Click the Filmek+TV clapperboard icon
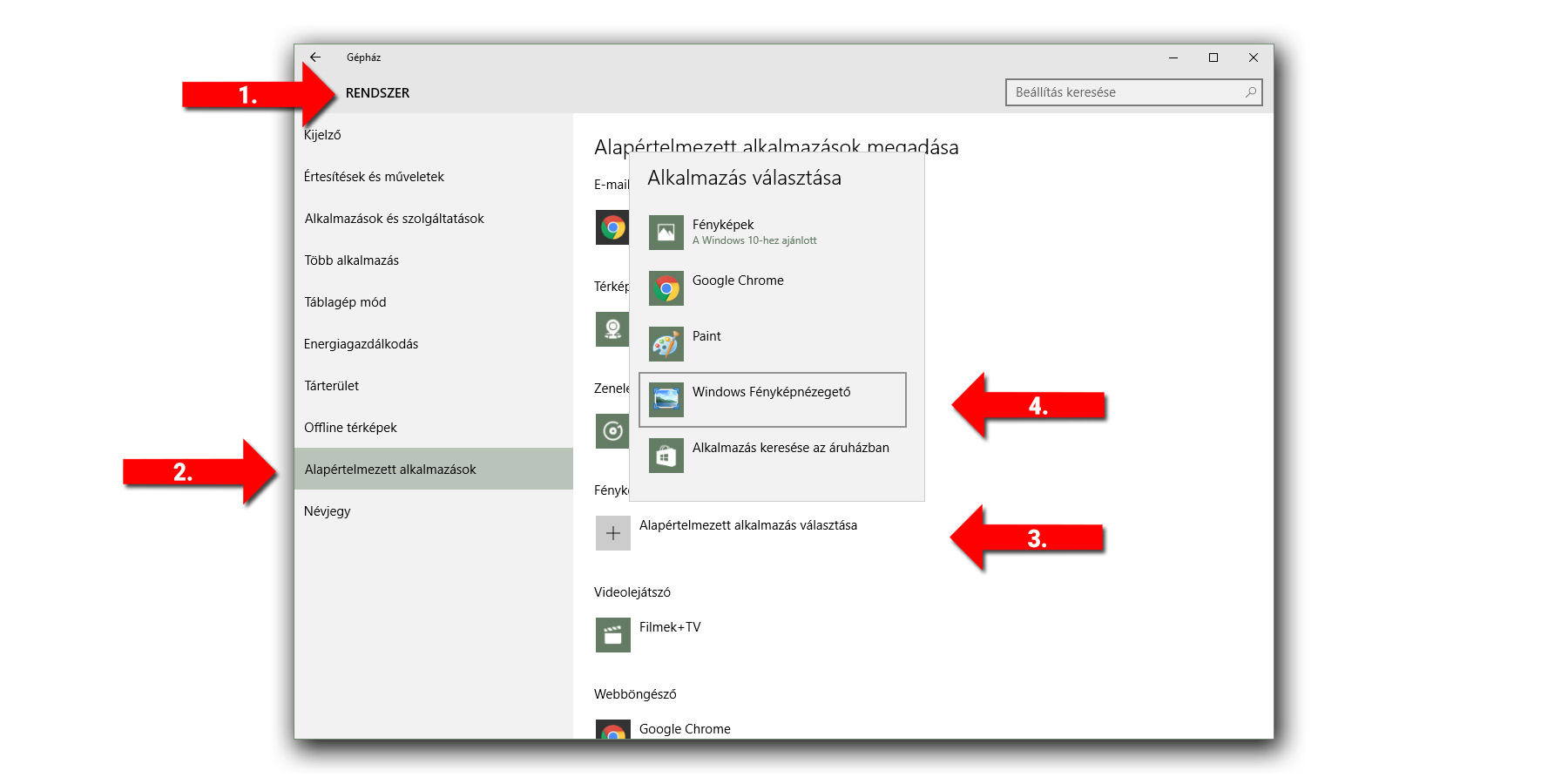 click(x=612, y=635)
